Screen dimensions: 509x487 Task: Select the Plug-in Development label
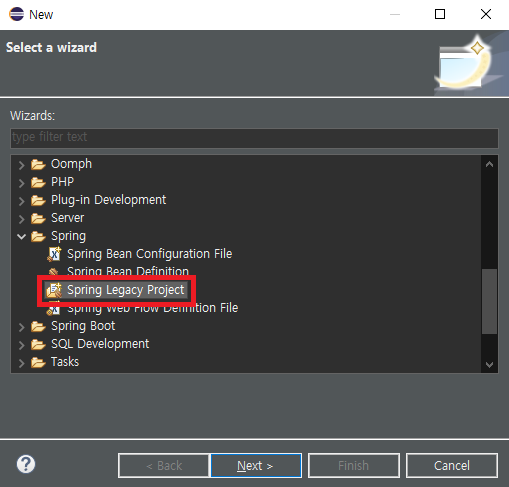pos(108,200)
